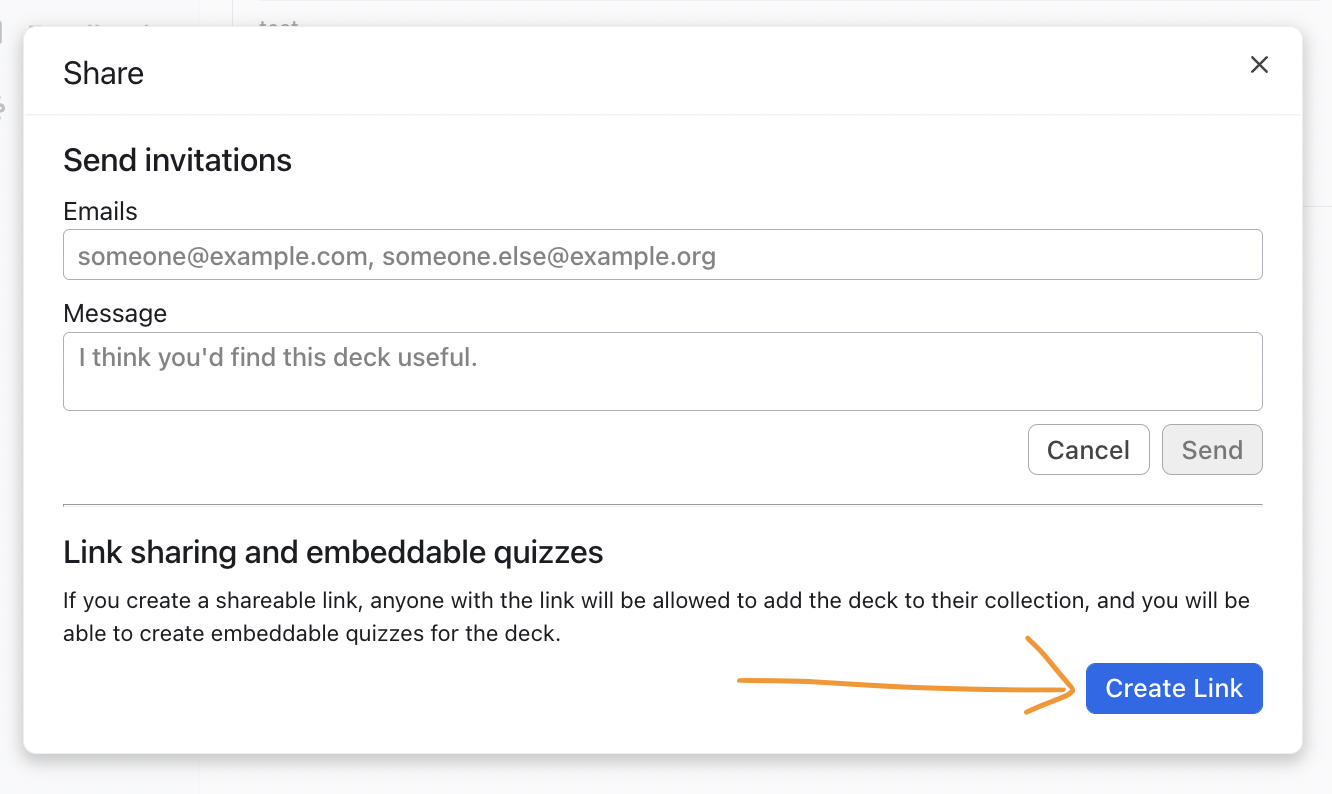Click the divider above the Link sharing section

(x=662, y=505)
